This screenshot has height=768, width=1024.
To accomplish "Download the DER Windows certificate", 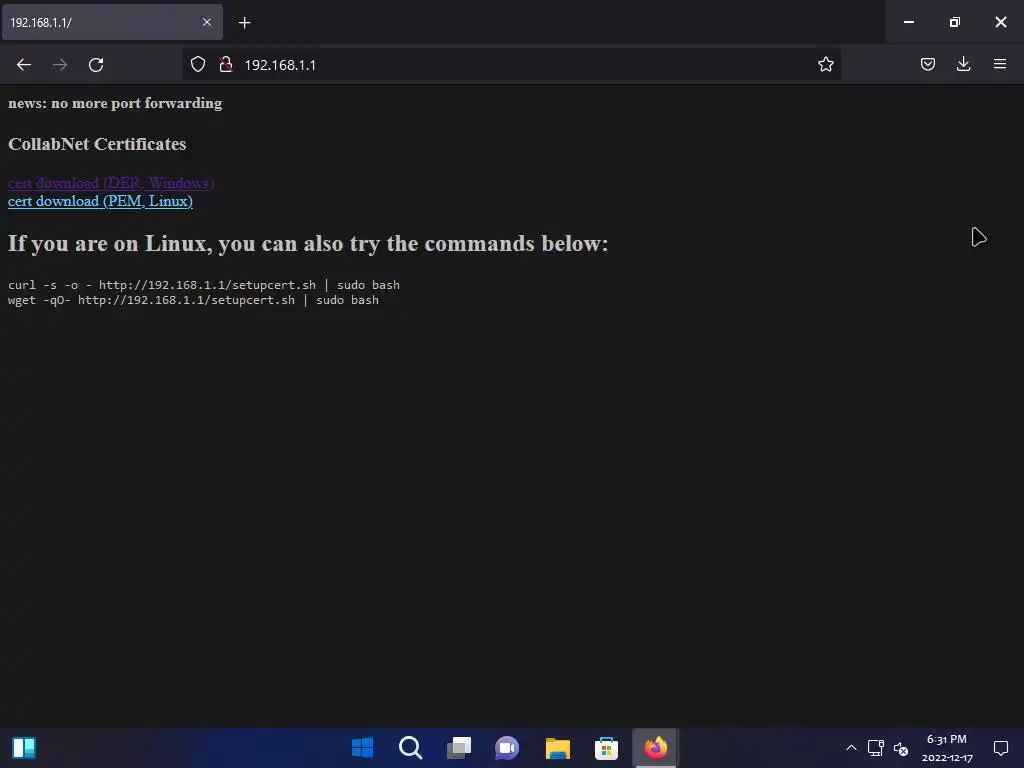I will tap(111, 183).
